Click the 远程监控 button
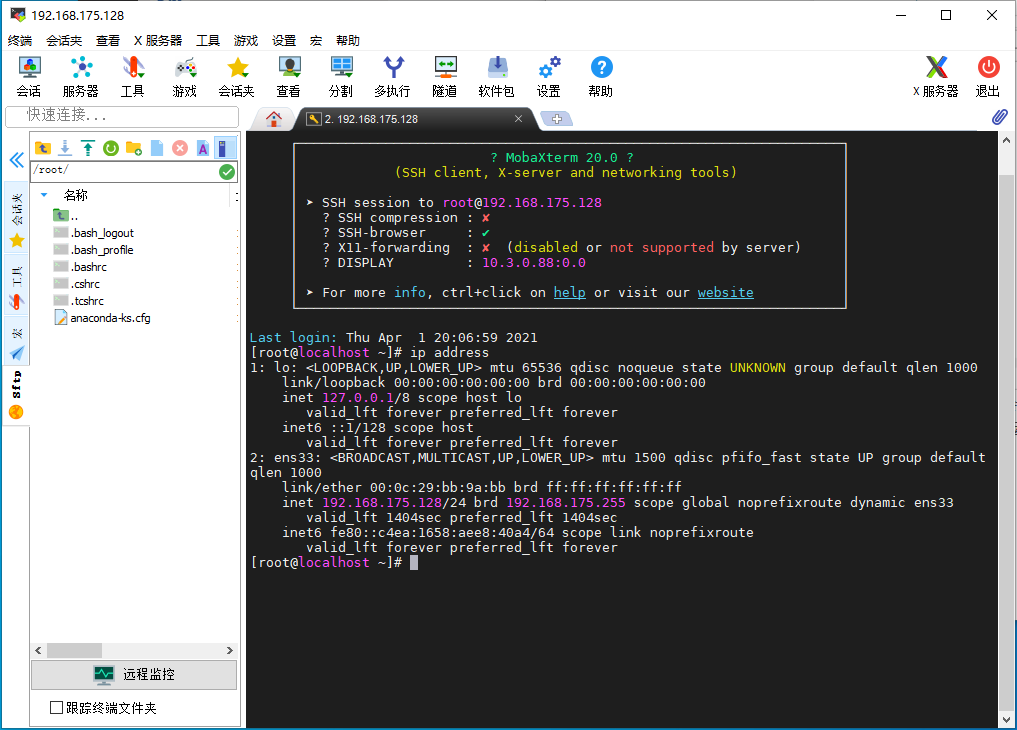 point(134,675)
